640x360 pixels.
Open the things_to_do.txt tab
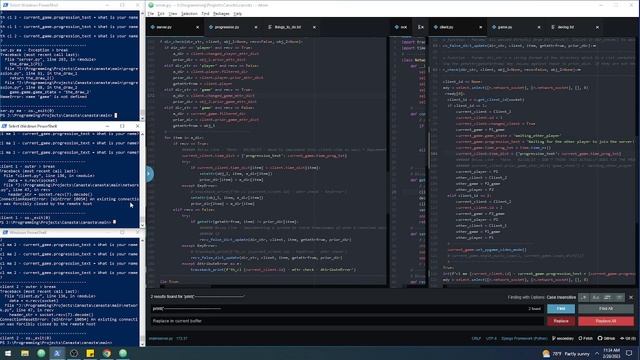291,27
